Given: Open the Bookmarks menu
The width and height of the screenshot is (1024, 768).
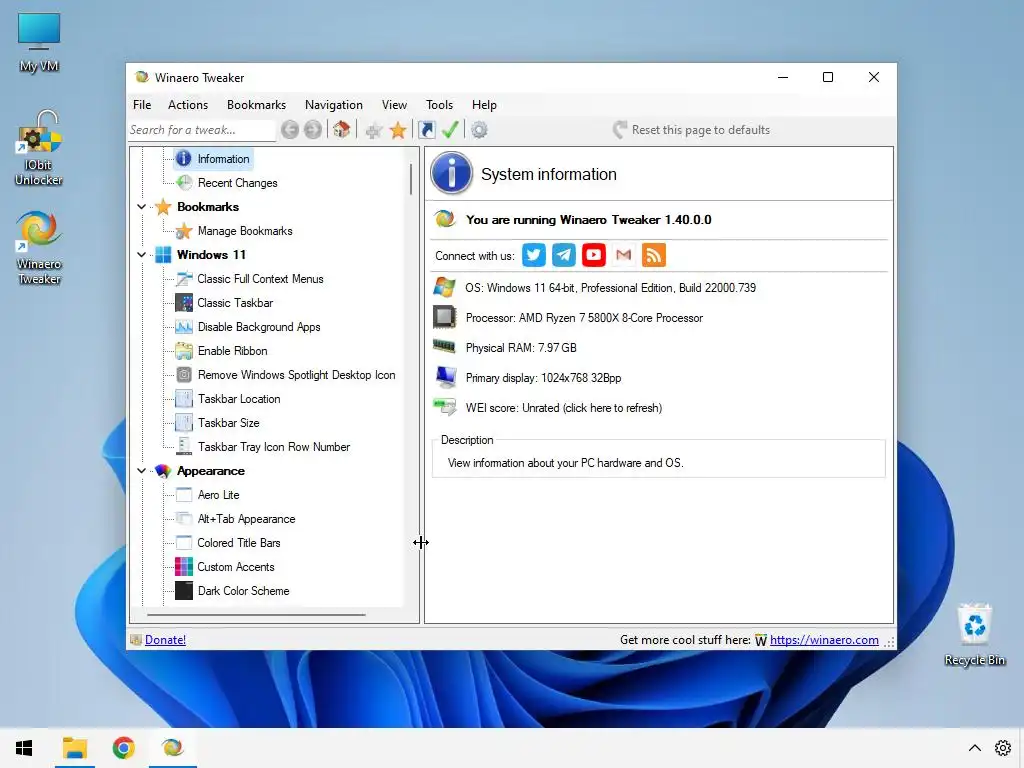Looking at the screenshot, I should pos(256,104).
